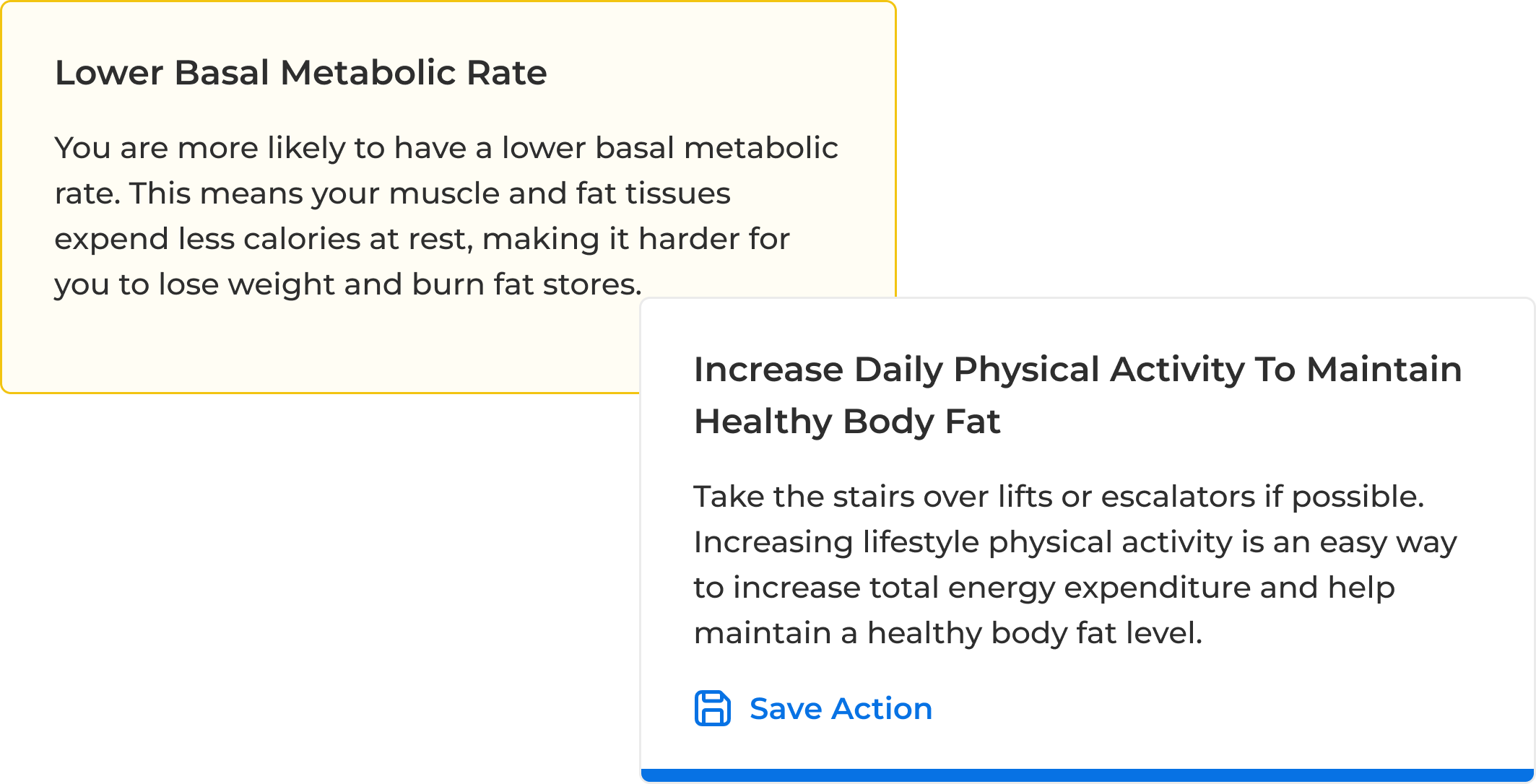Click the Lower Basal Metabolic Rate heading

click(x=300, y=73)
